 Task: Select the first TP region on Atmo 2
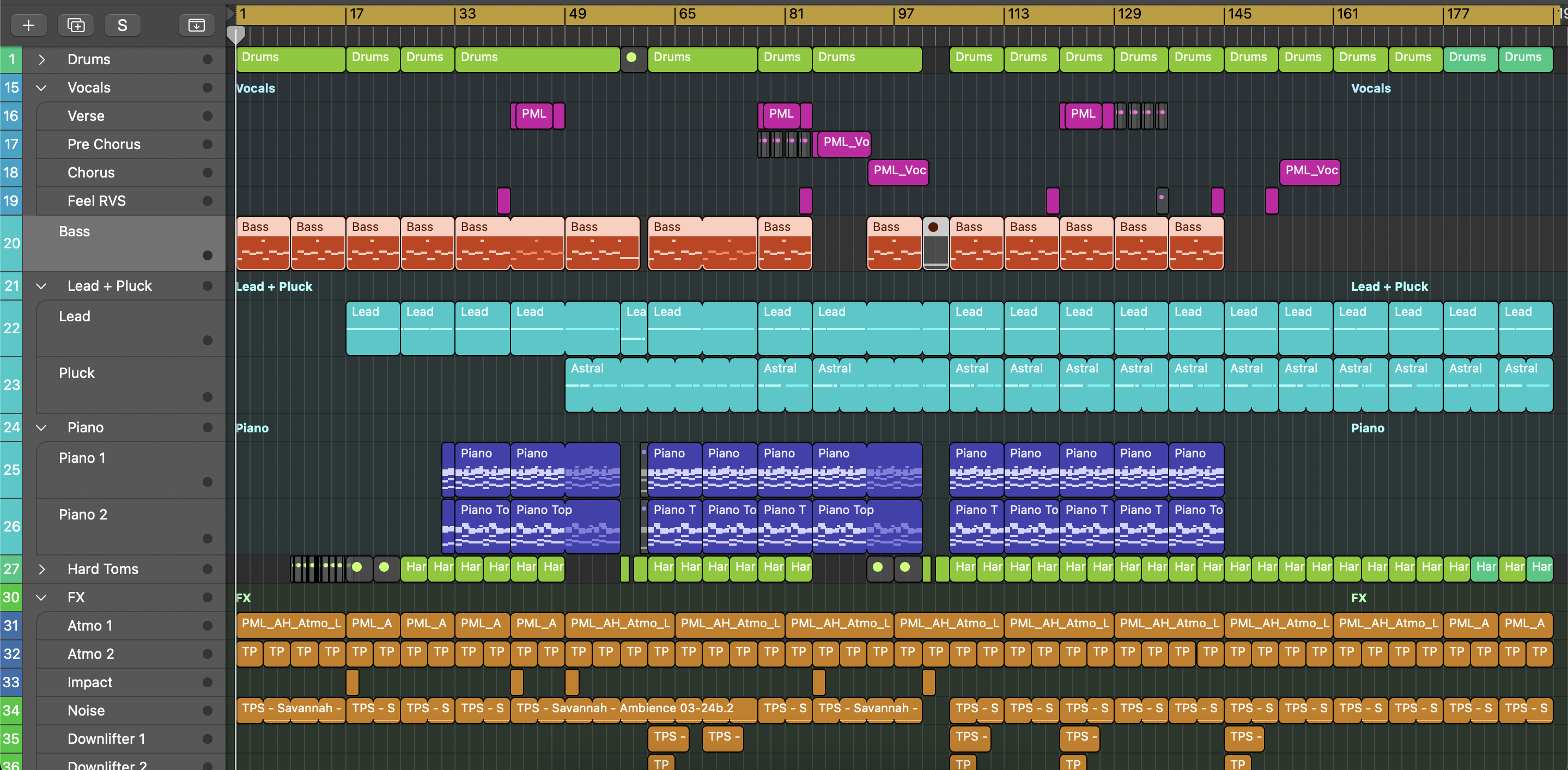click(250, 654)
